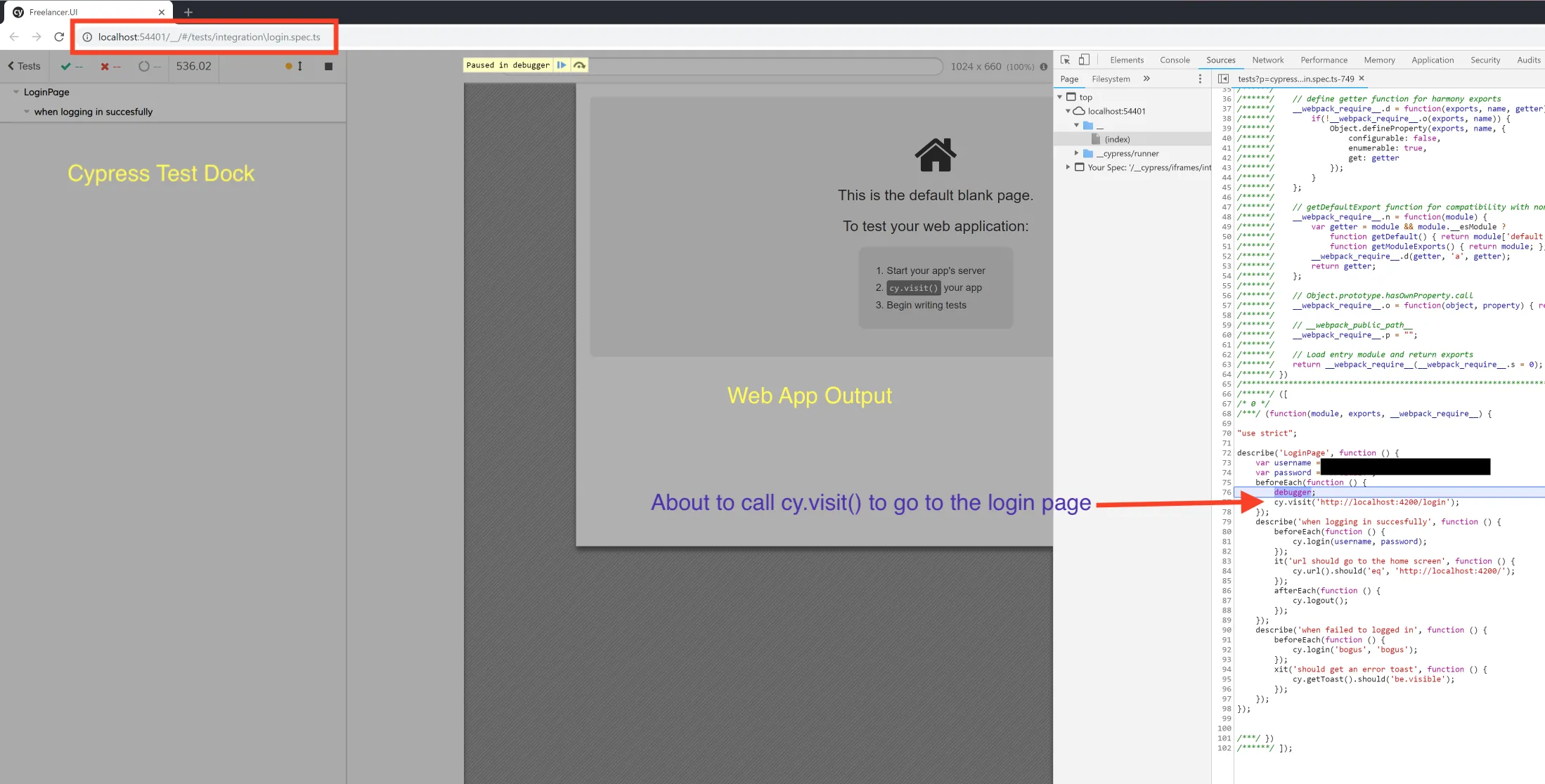1545x784 pixels.
Task: Set a breakpoint on line 84 gutter
Action: tap(1226, 571)
